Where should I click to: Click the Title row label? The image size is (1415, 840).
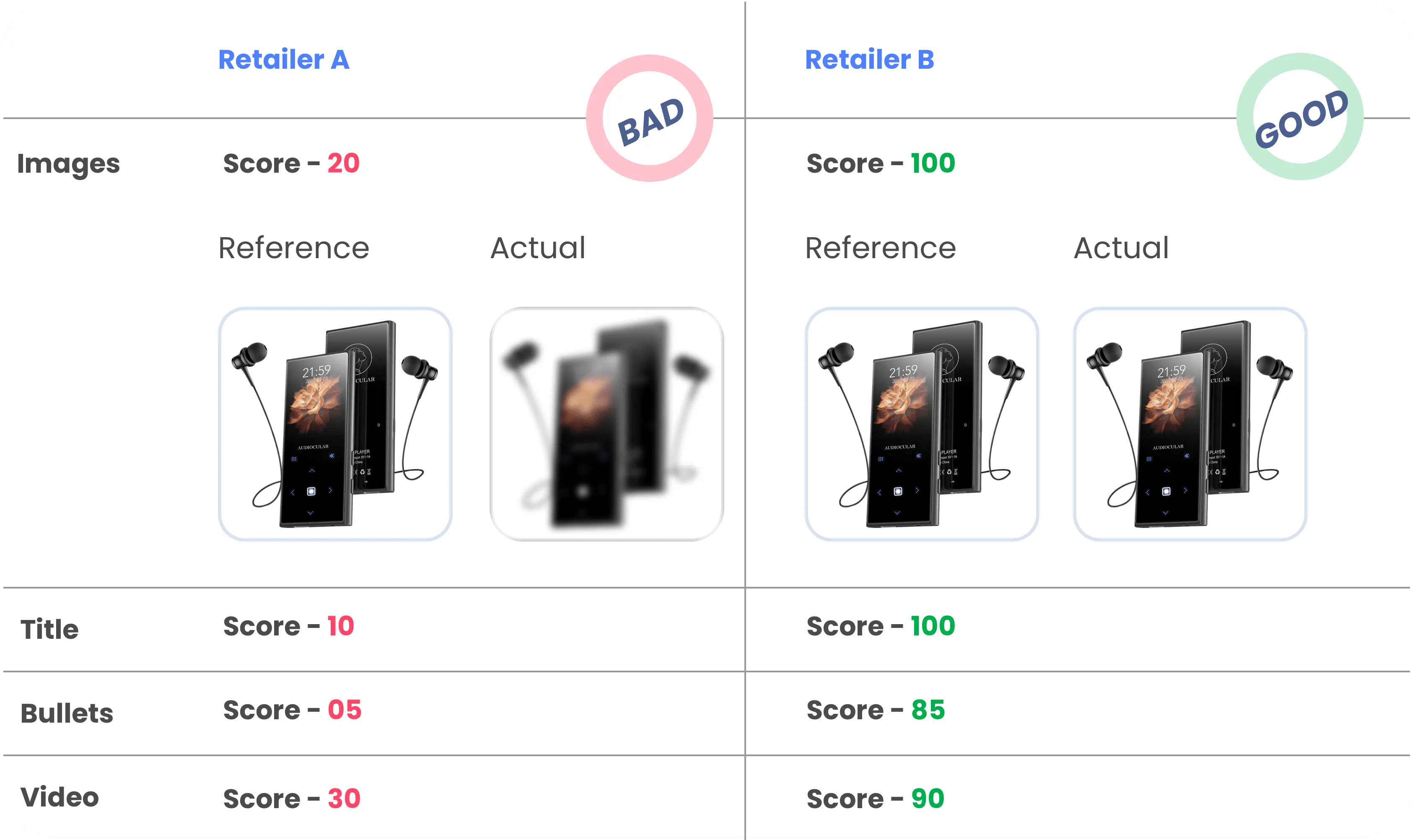click(x=49, y=629)
